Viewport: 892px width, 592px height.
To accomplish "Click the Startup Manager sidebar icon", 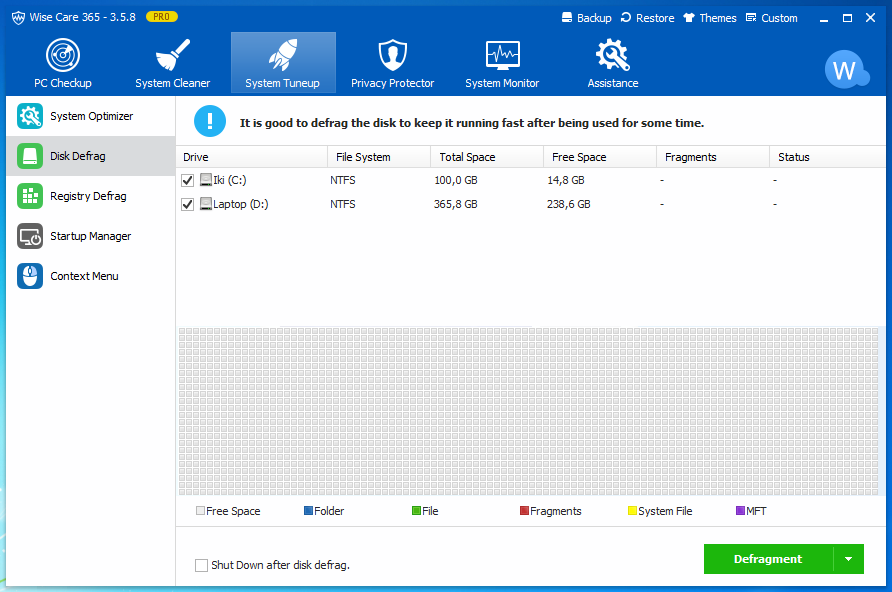I will coord(30,236).
